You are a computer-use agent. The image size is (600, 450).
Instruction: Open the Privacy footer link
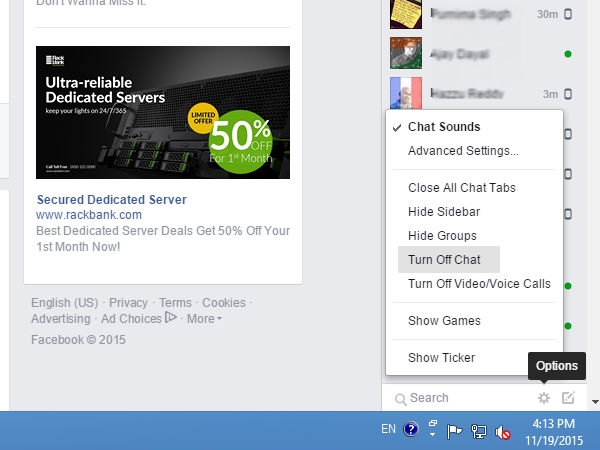click(128, 303)
